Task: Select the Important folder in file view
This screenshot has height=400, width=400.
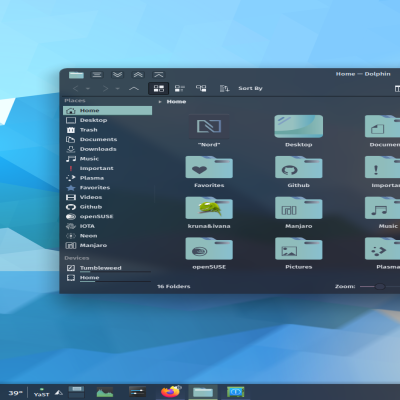Action: (383, 172)
